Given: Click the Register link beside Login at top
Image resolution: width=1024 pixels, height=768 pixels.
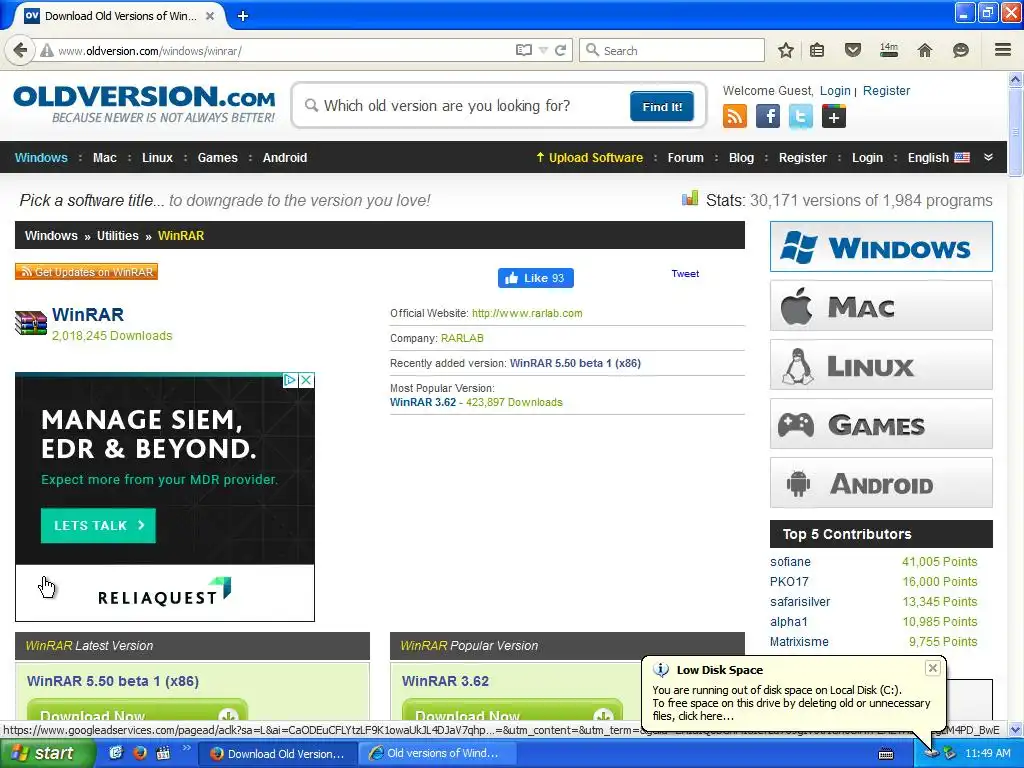Looking at the screenshot, I should point(886,91).
